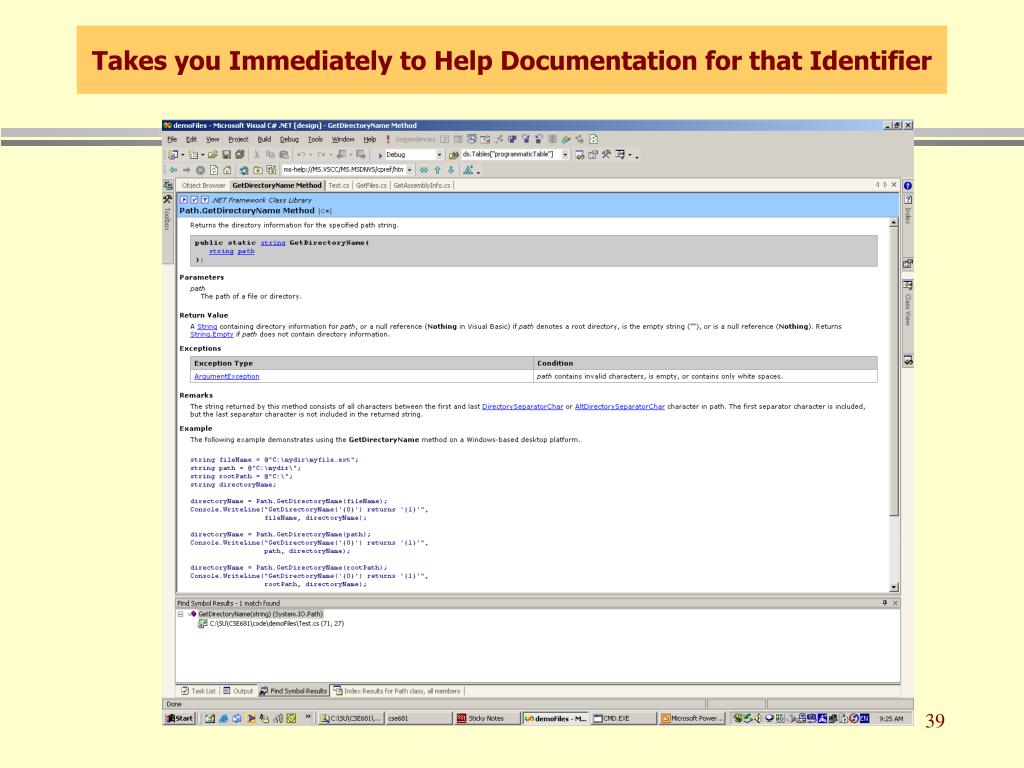Click the blue Help icon on right sidebar
Image resolution: width=1024 pixels, height=768 pixels.
tap(908, 186)
